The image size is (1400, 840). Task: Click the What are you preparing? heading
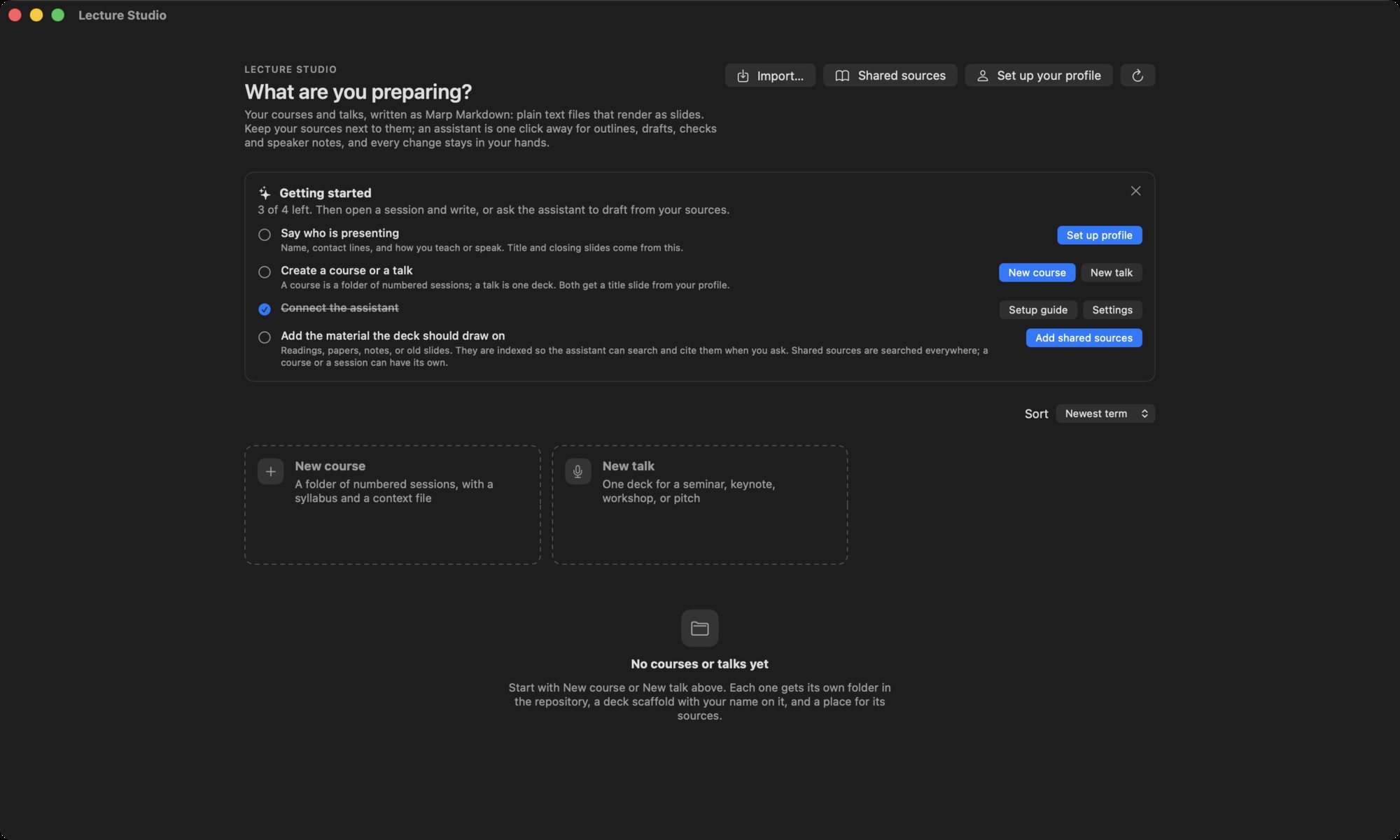(358, 92)
